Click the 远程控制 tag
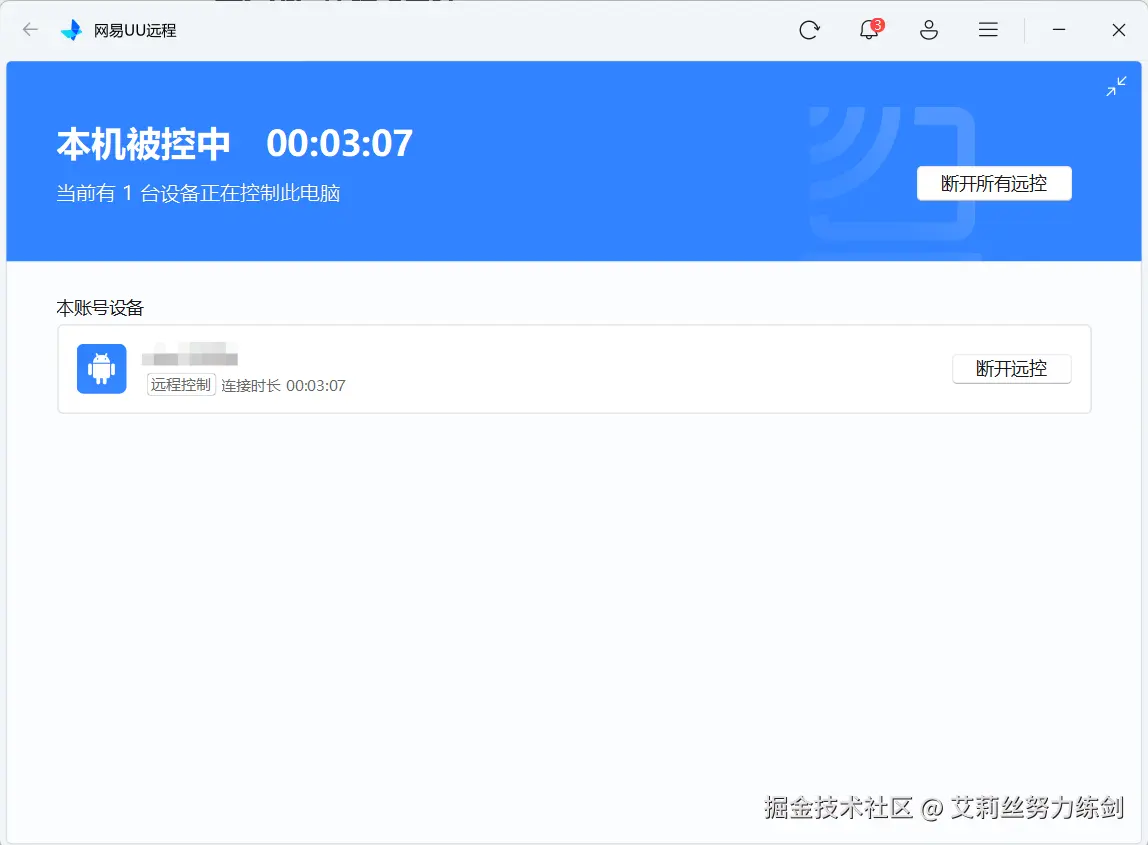Viewport: 1148px width, 845px height. click(181, 385)
